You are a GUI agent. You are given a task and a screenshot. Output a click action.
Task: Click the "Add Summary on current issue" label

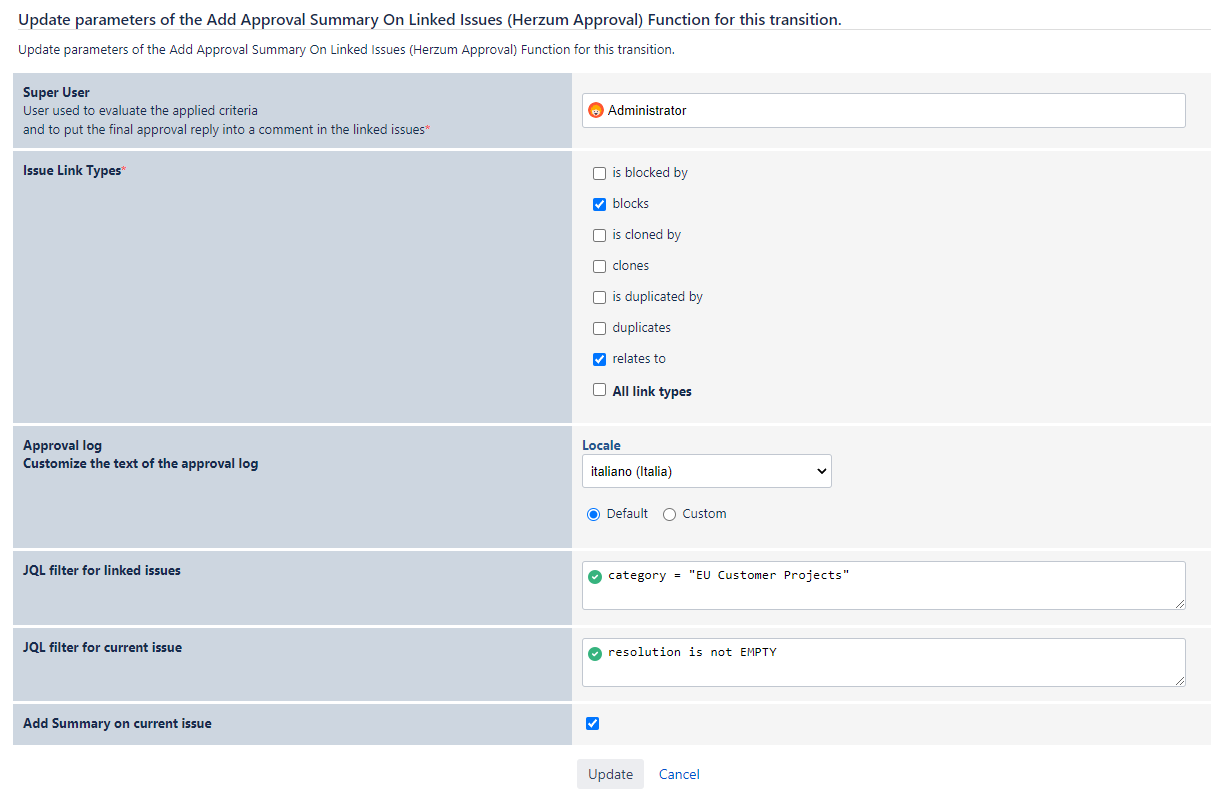tap(117, 724)
